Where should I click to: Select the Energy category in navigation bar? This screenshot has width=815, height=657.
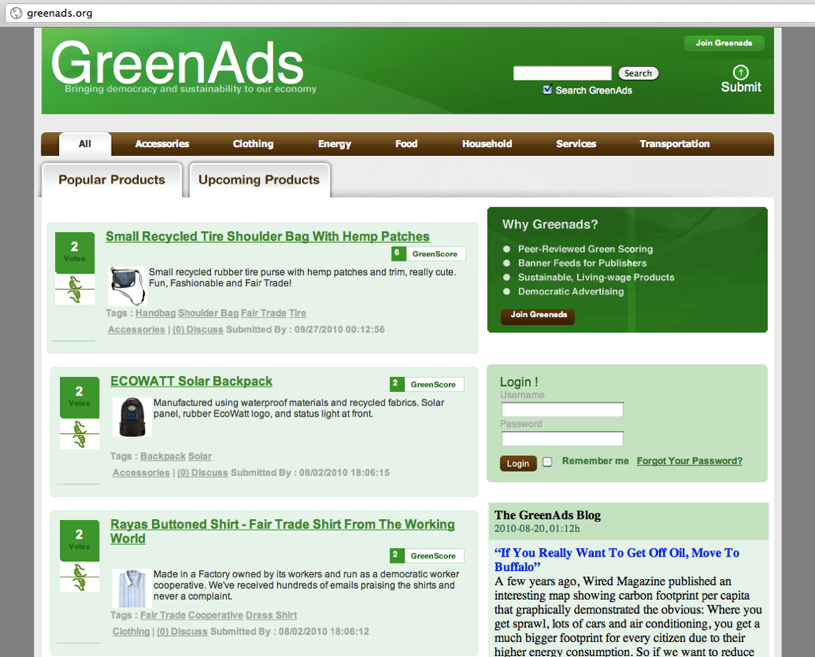coord(334,144)
